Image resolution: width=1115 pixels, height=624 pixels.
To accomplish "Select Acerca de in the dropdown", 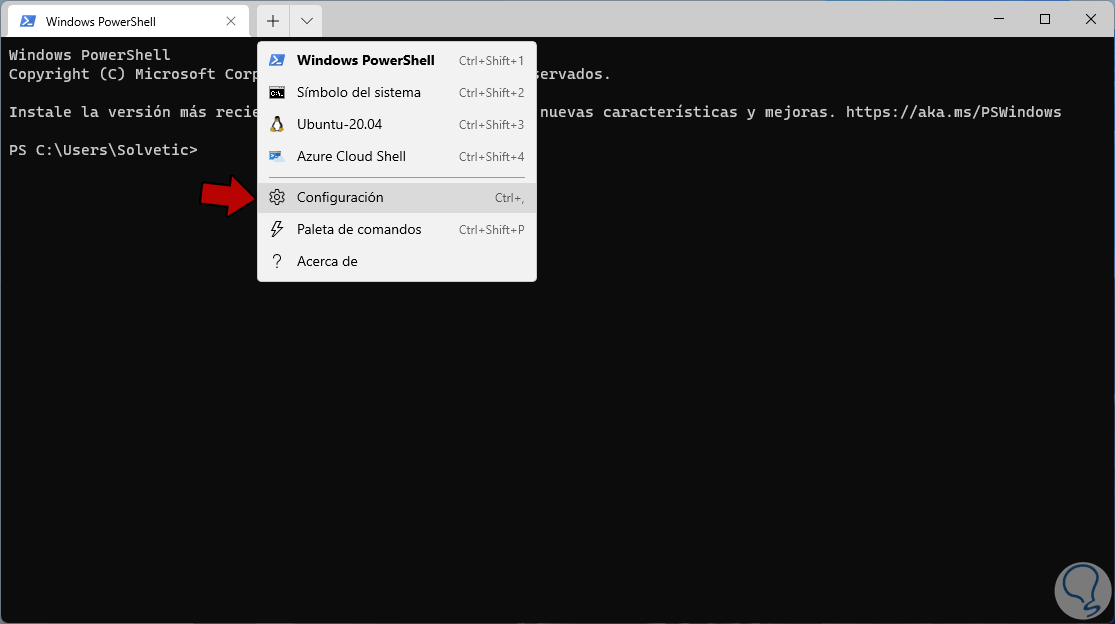I will pos(327,262).
